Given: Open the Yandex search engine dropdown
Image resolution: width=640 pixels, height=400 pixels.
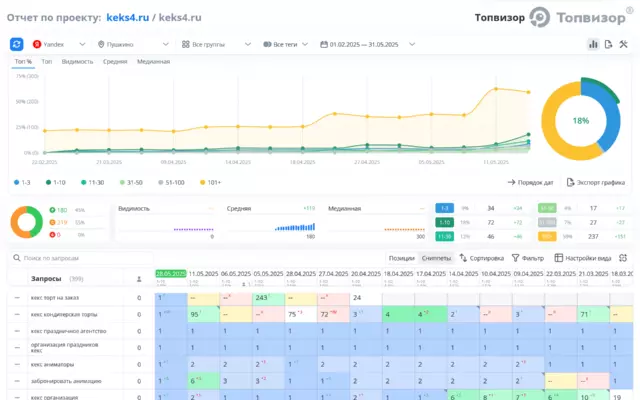Looking at the screenshot, I should pos(59,44).
